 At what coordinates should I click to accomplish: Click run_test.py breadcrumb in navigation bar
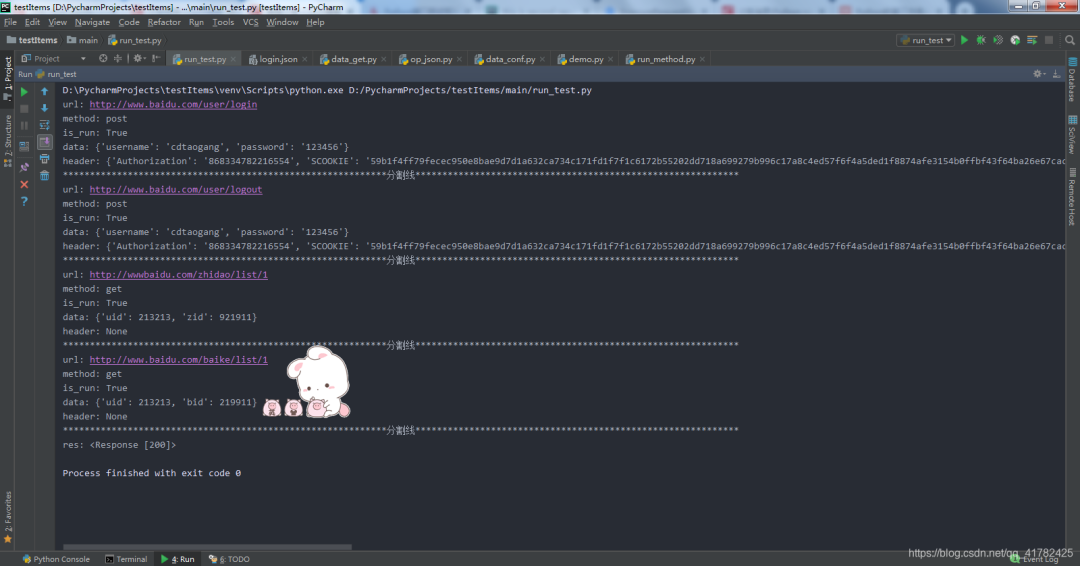(135, 40)
